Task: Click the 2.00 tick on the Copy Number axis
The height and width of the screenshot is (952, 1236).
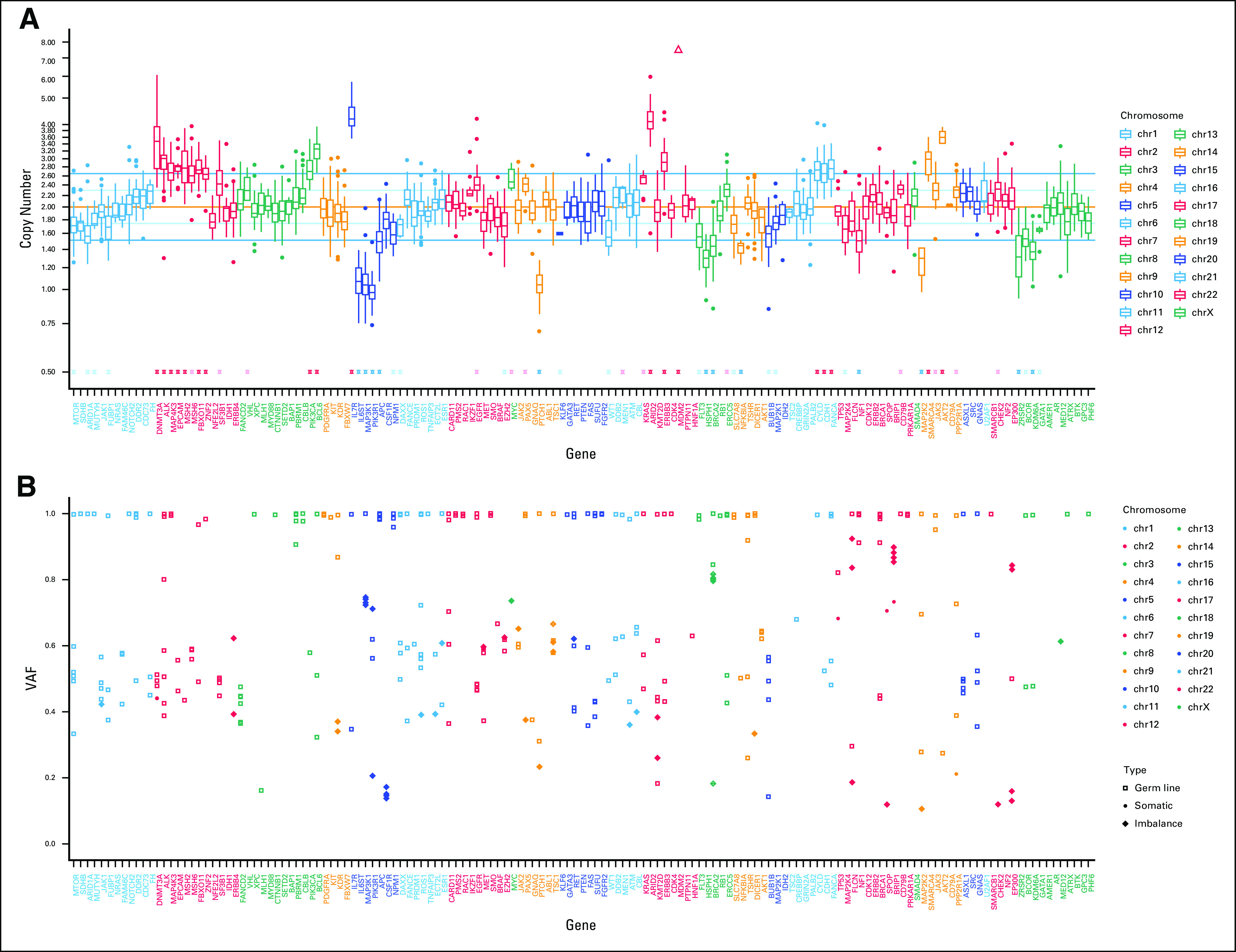Action: click(x=48, y=207)
